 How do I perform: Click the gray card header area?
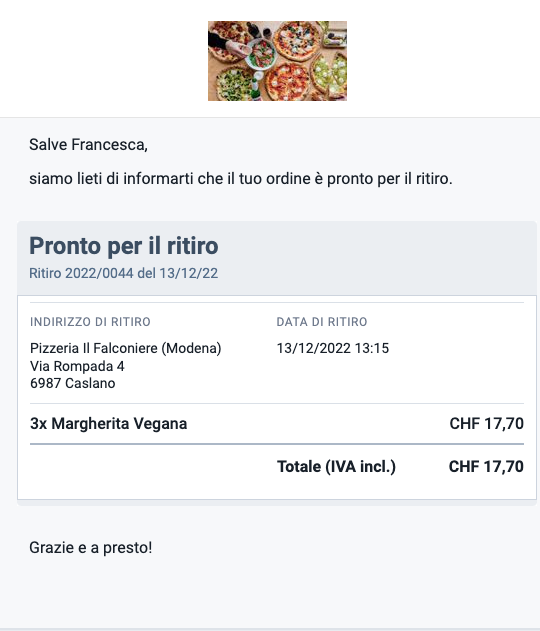point(277,258)
